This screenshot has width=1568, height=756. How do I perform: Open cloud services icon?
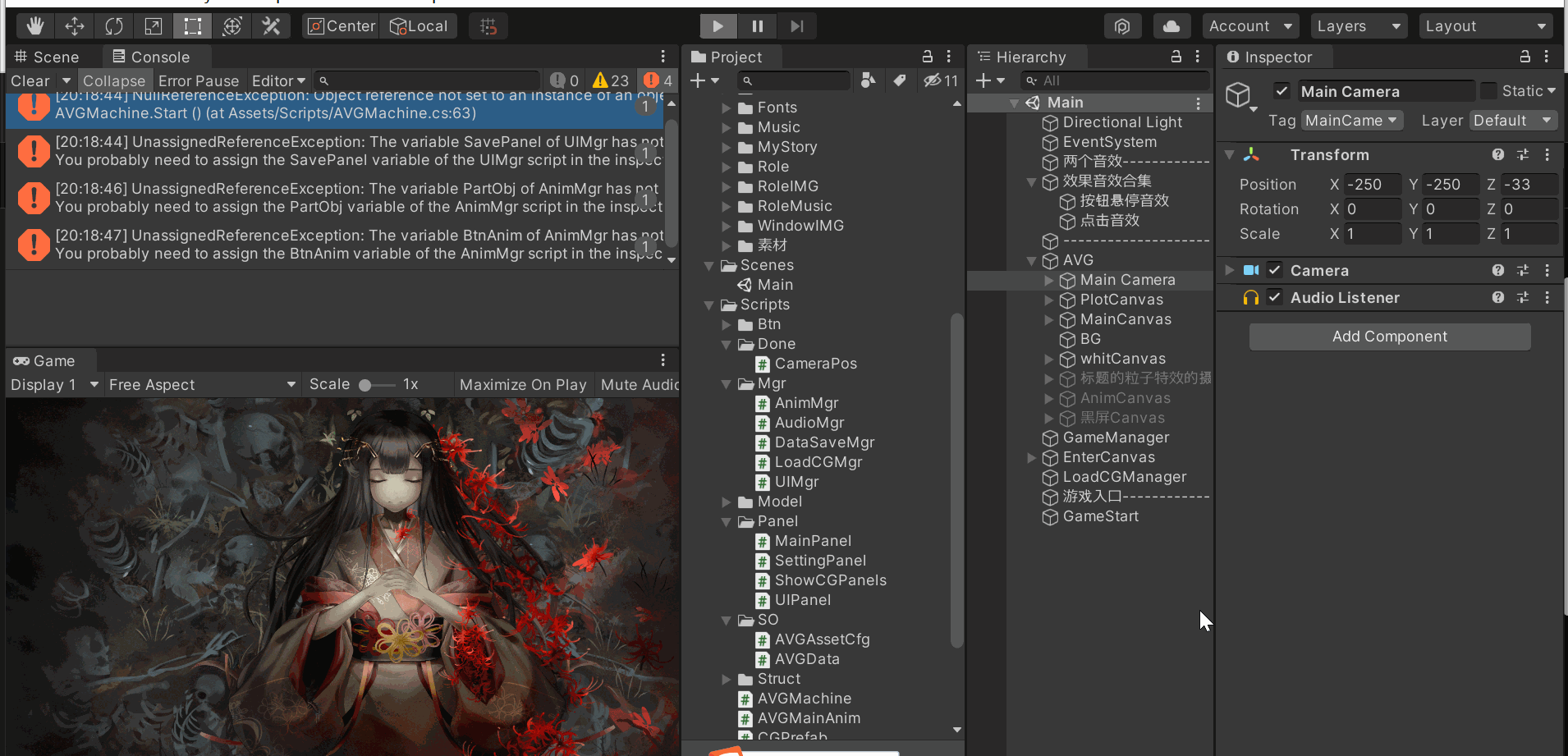(1171, 26)
